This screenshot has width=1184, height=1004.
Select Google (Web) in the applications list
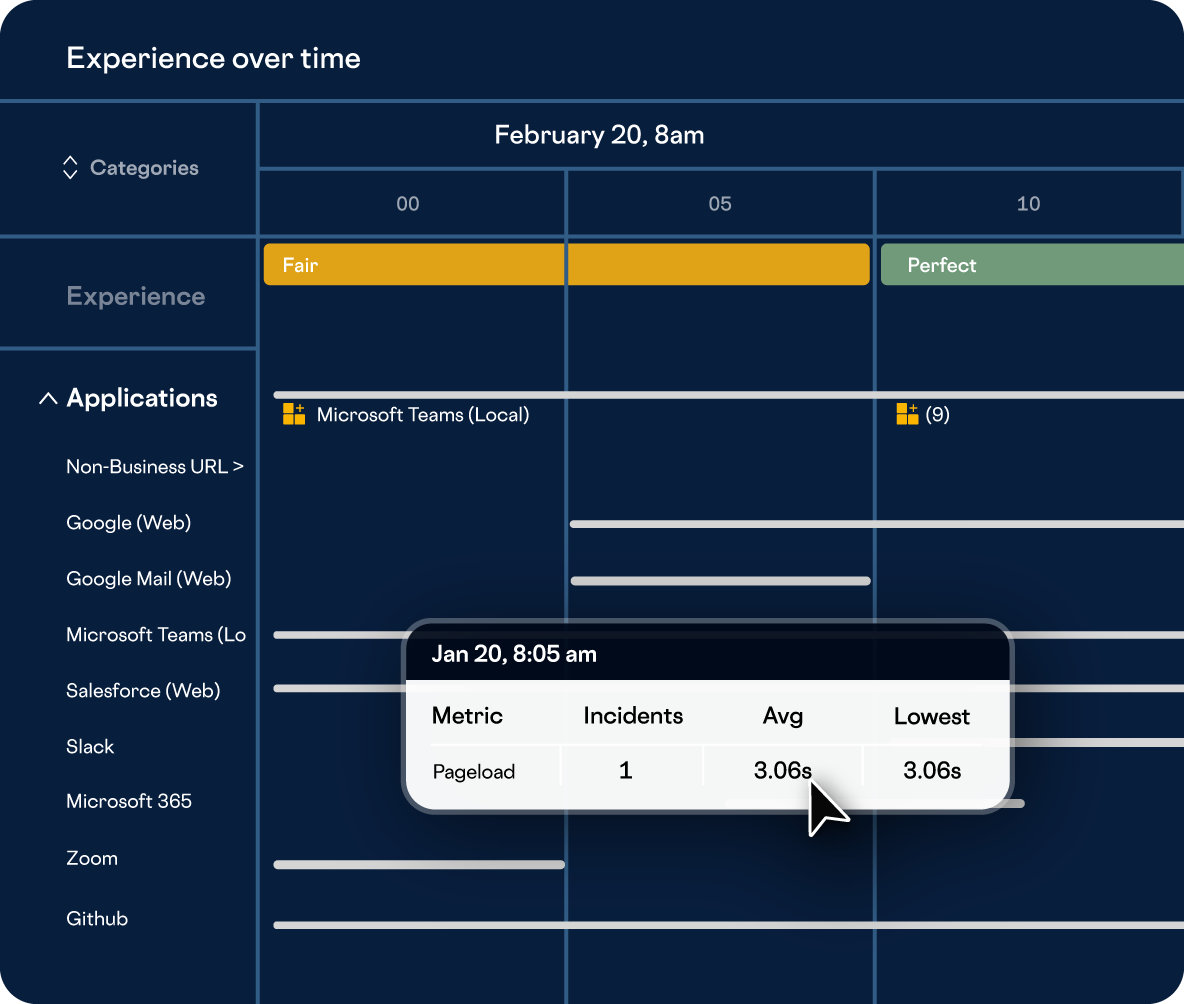[128, 523]
